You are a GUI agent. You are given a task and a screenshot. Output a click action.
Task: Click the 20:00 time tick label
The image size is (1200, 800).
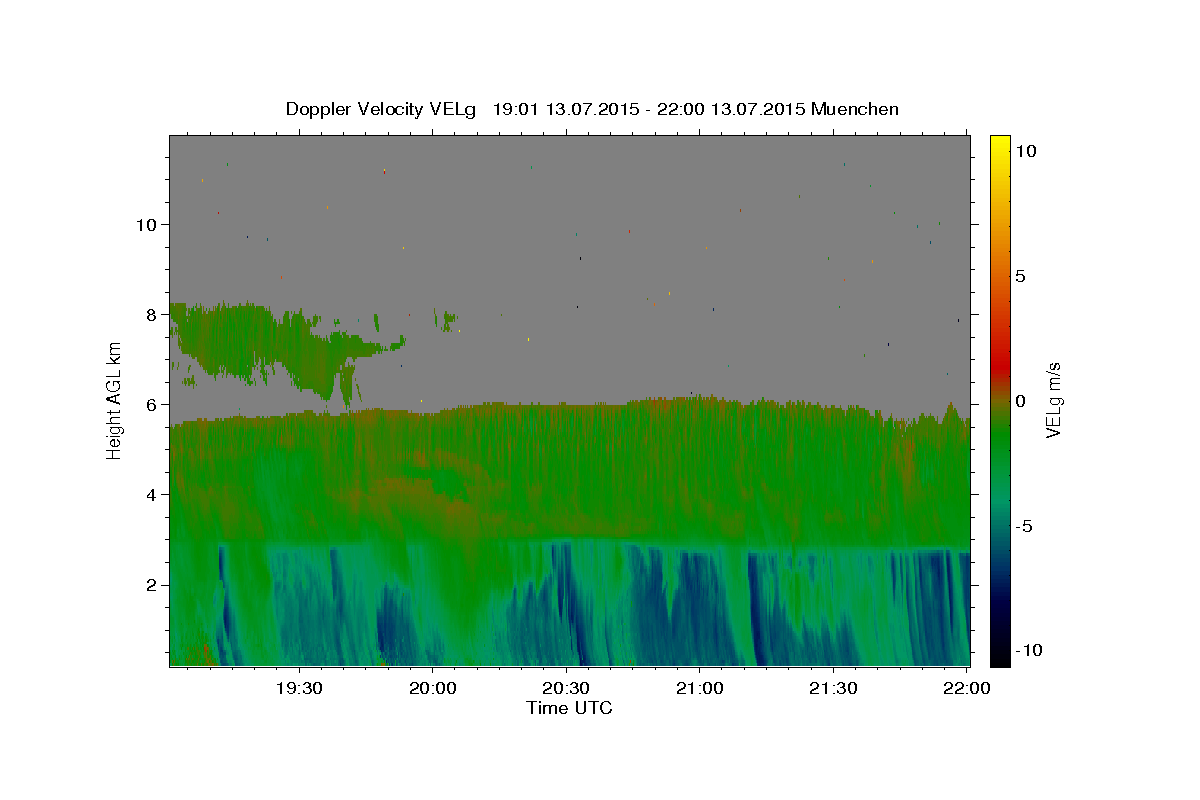(432, 688)
